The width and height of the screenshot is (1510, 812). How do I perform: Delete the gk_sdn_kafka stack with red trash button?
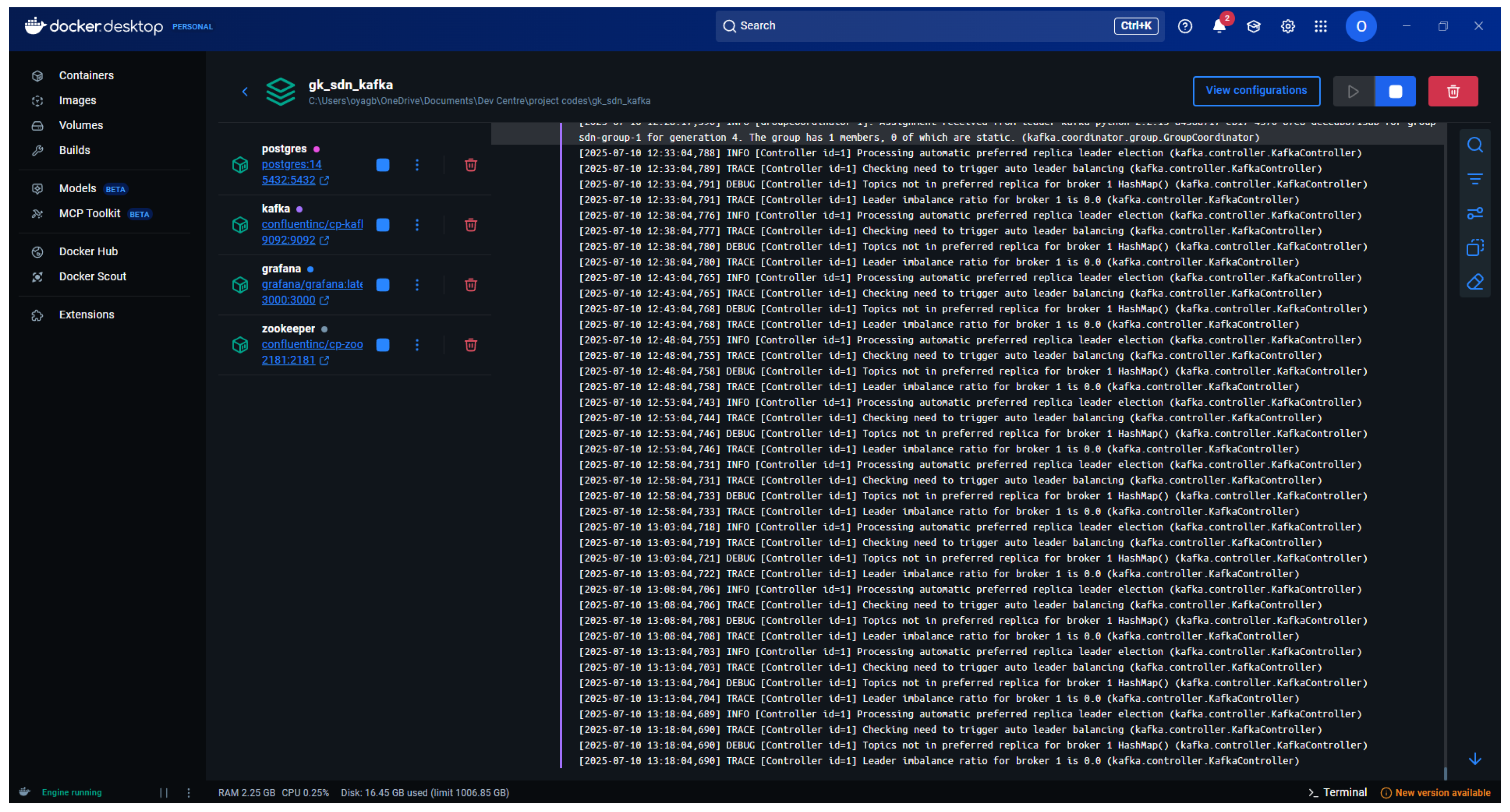(1453, 92)
